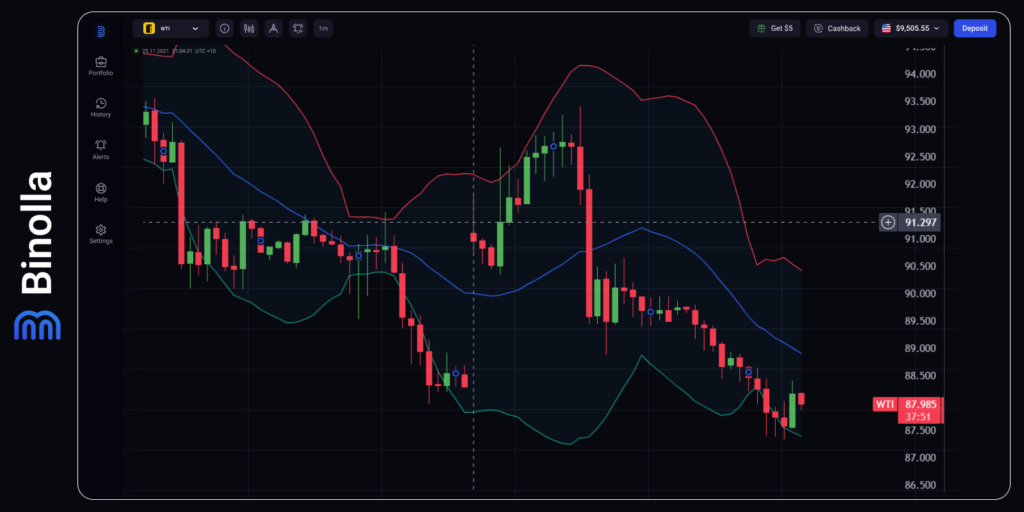Click the 86.500 price axis label
Image resolution: width=1024 pixels, height=512 pixels.
920,485
